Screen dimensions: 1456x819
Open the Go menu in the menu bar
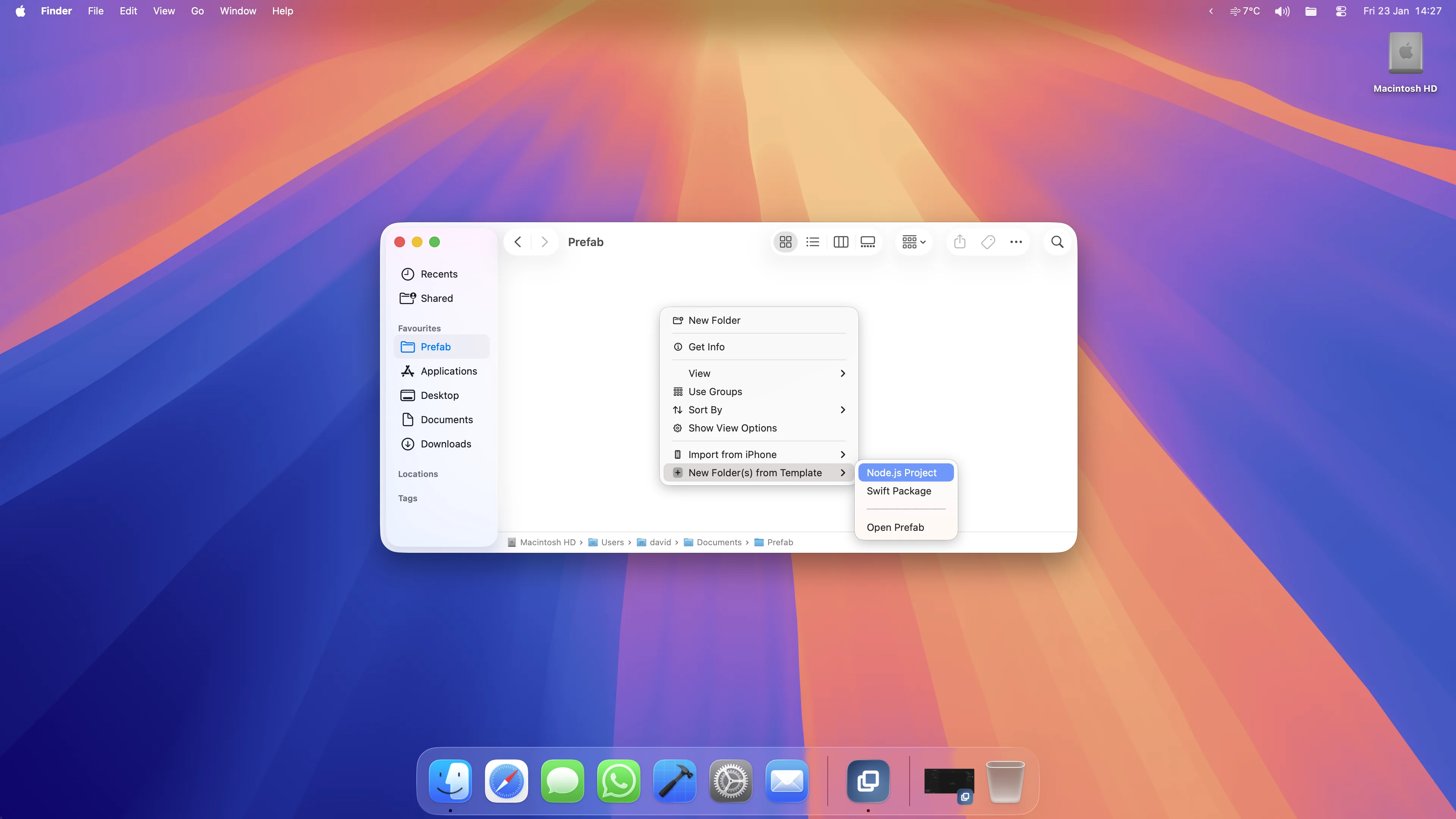197,11
